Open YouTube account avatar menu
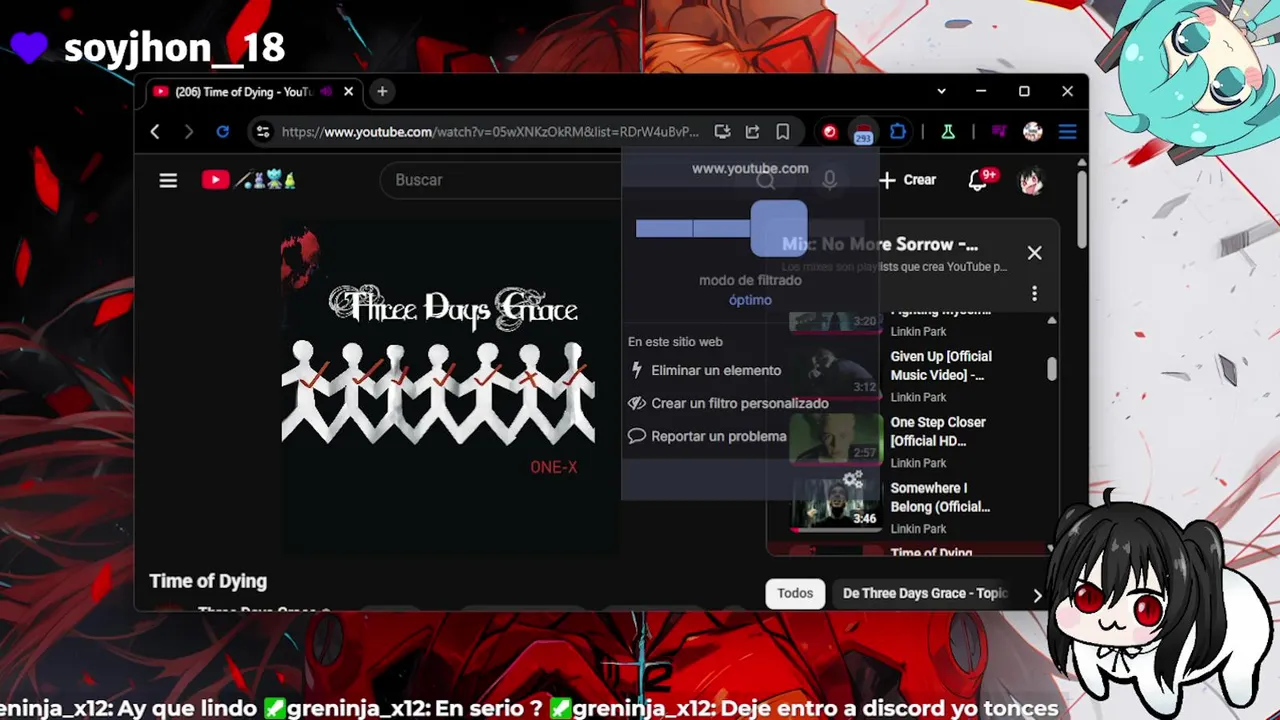 pyautogui.click(x=1031, y=180)
